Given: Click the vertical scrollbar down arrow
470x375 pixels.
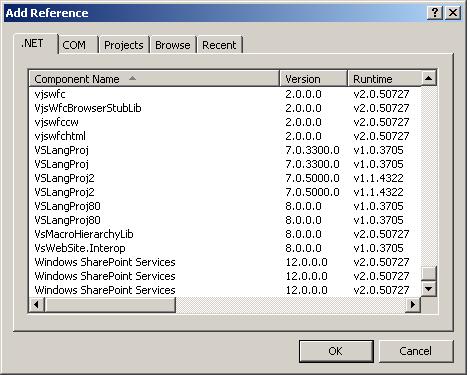Looking at the screenshot, I should [429, 288].
